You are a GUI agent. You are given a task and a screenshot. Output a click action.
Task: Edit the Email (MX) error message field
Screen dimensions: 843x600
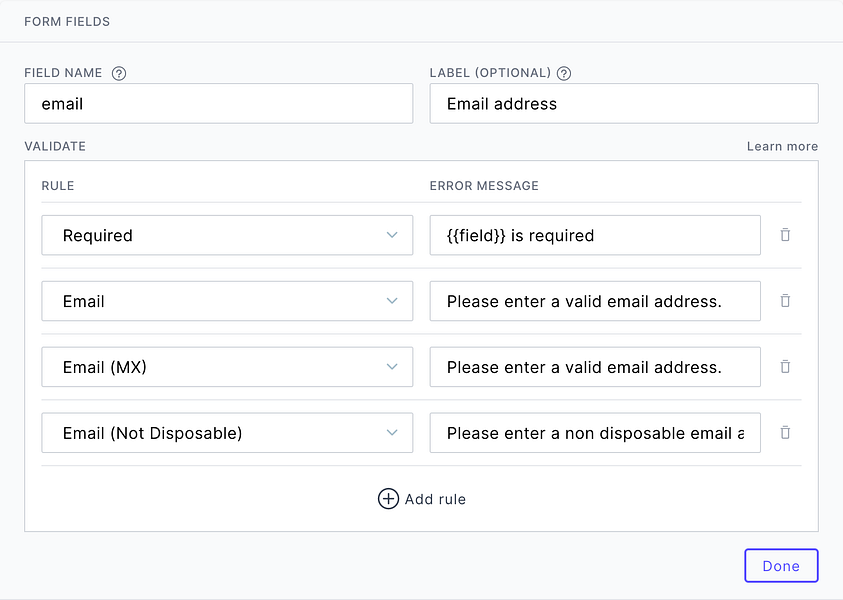click(595, 367)
